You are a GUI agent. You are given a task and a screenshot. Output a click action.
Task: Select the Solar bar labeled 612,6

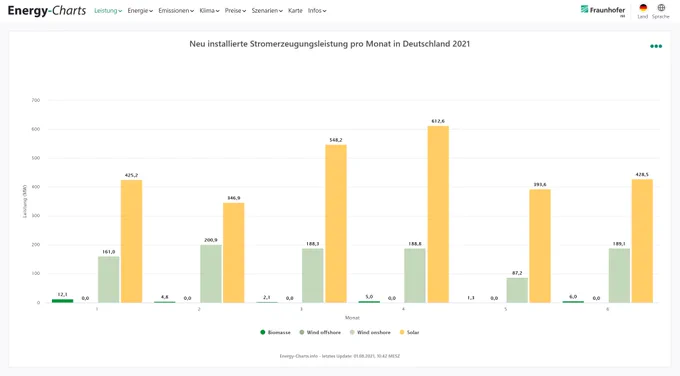click(x=438, y=214)
